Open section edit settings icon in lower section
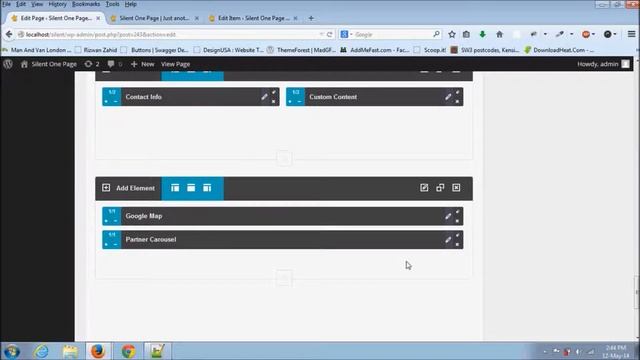 (424, 188)
